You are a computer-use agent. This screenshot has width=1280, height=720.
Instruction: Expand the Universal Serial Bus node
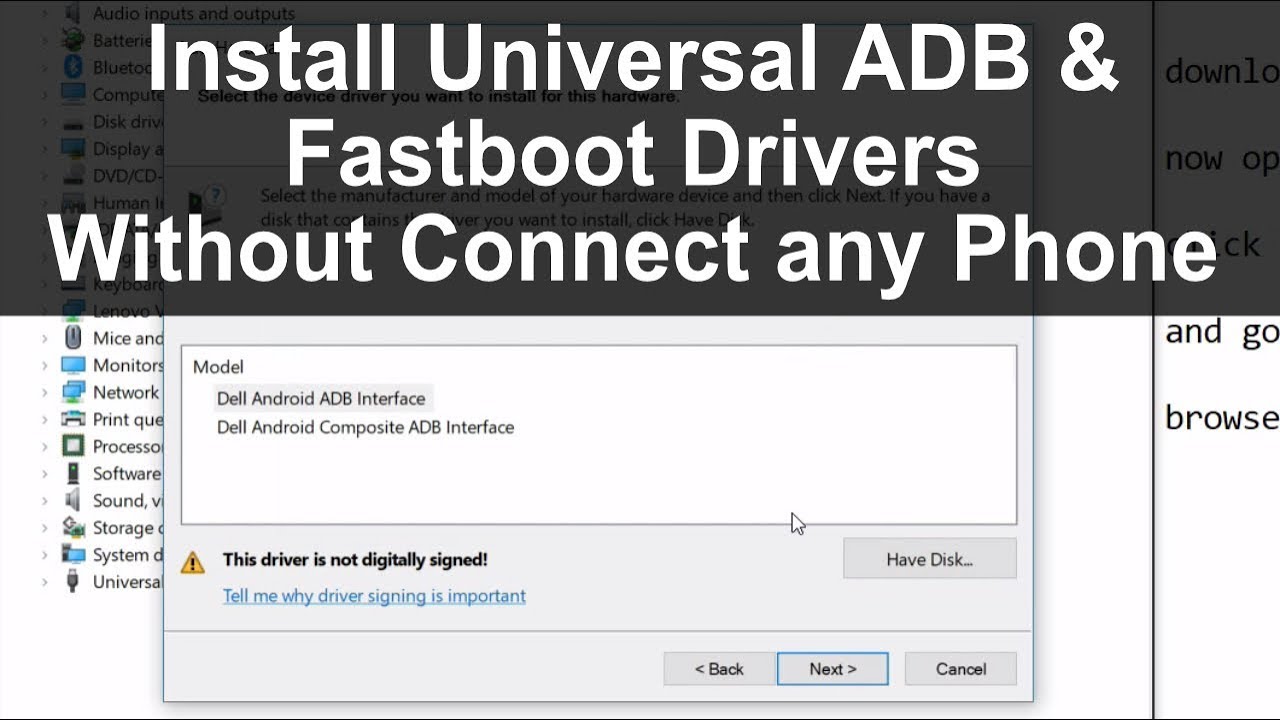45,581
